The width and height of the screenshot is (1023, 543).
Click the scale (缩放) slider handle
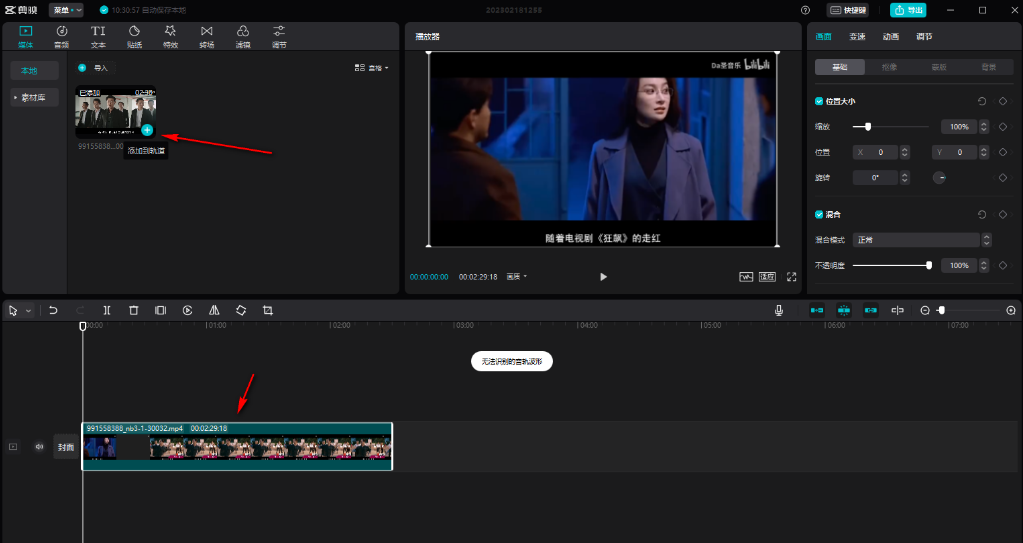click(x=868, y=127)
